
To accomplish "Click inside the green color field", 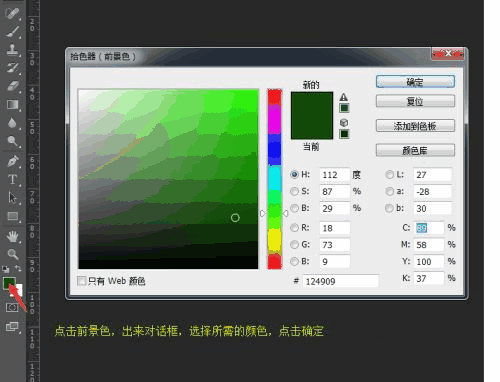I will (x=168, y=179).
